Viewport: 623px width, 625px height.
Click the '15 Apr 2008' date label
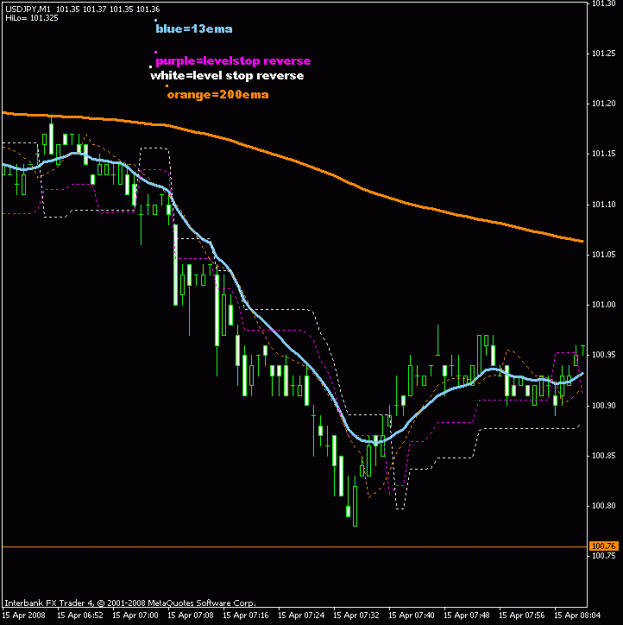(24, 615)
